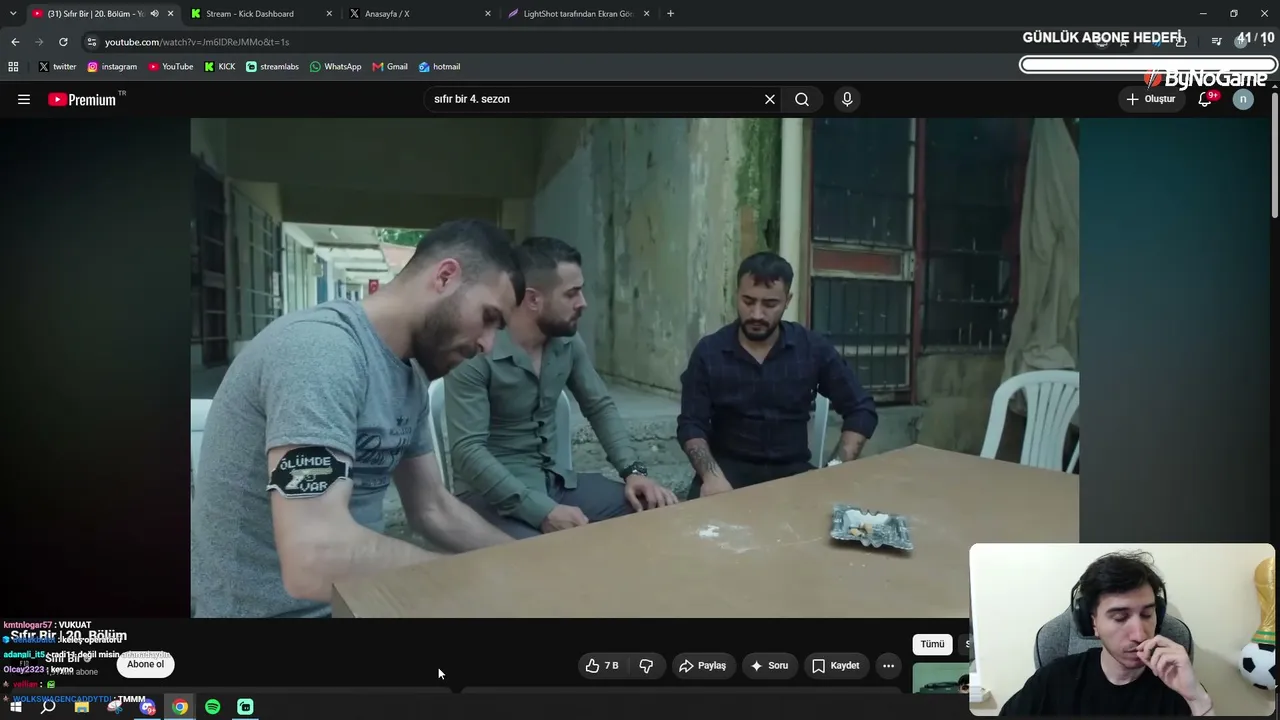Start voice search with the microphone

[x=847, y=99]
